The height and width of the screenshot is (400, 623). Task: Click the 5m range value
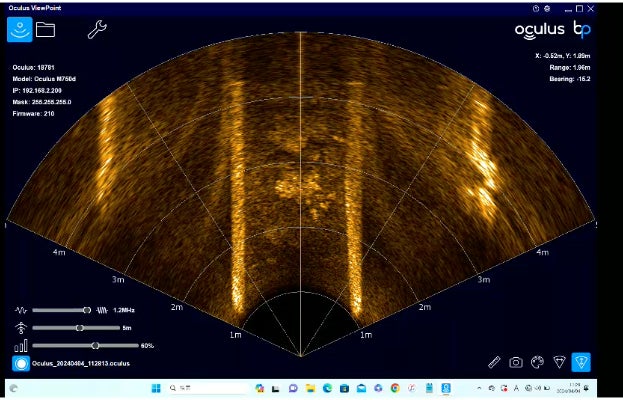127,328
